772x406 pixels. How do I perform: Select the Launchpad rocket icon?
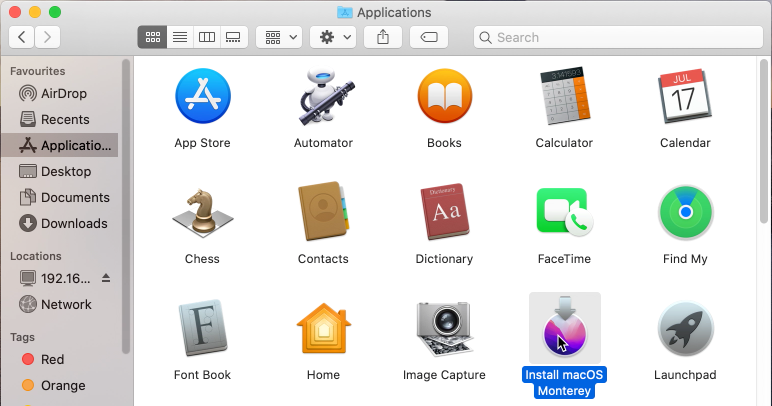click(685, 328)
